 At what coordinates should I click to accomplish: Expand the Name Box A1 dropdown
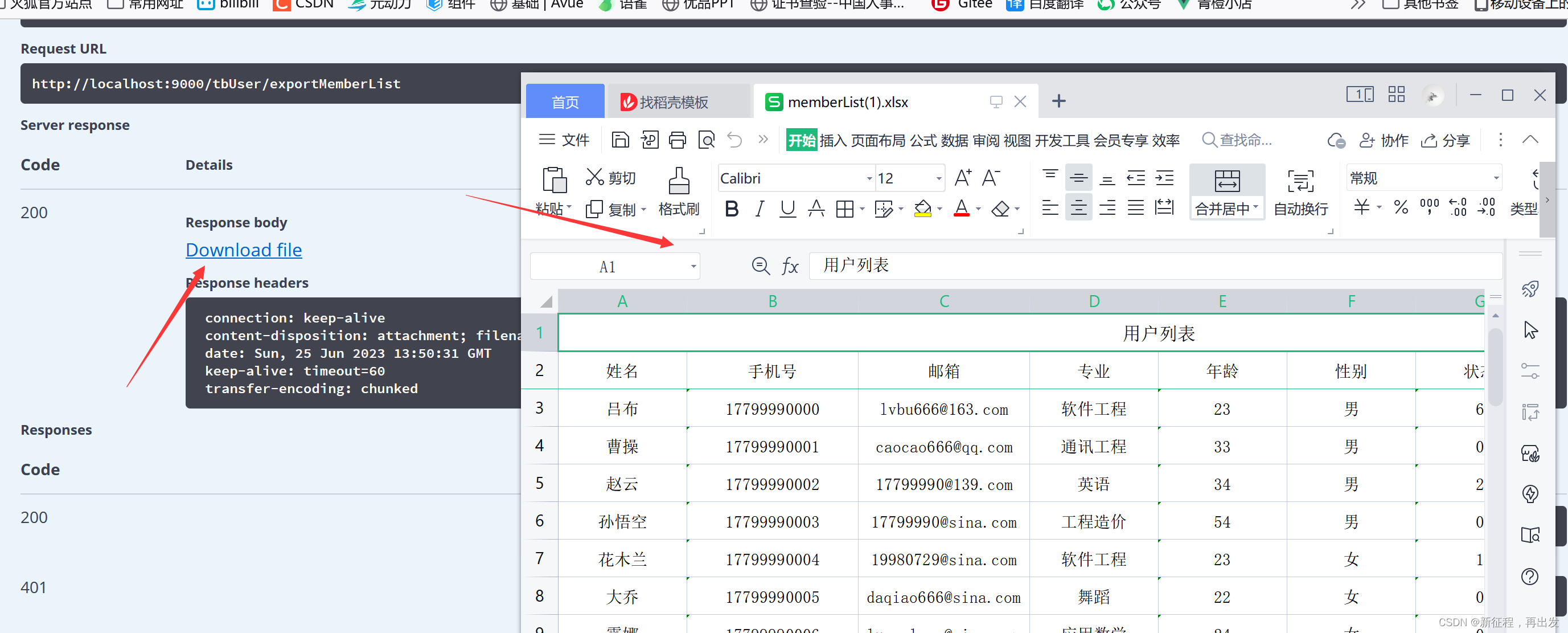pyautogui.click(x=693, y=266)
